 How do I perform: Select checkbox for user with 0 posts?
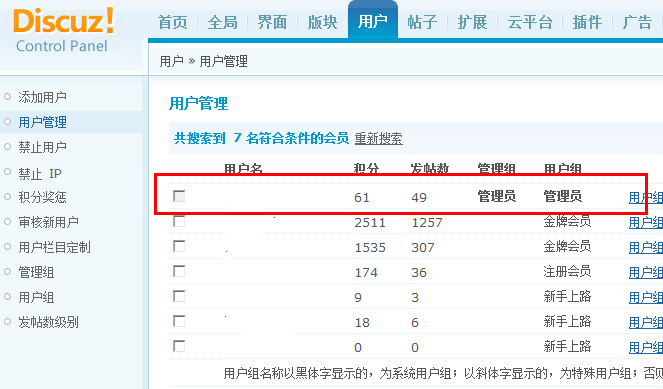pyautogui.click(x=179, y=346)
